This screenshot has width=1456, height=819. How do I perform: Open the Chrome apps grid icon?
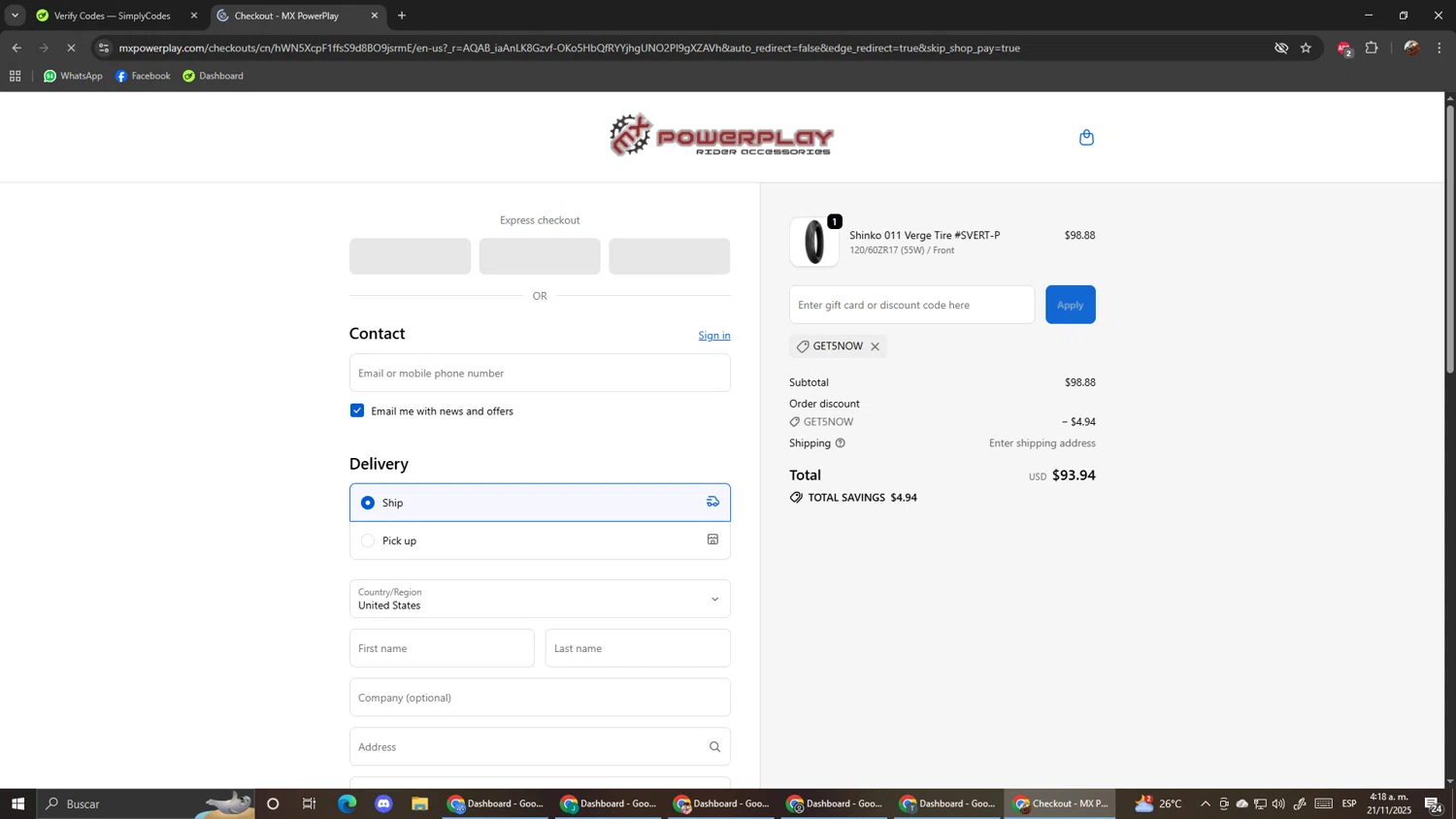[16, 76]
